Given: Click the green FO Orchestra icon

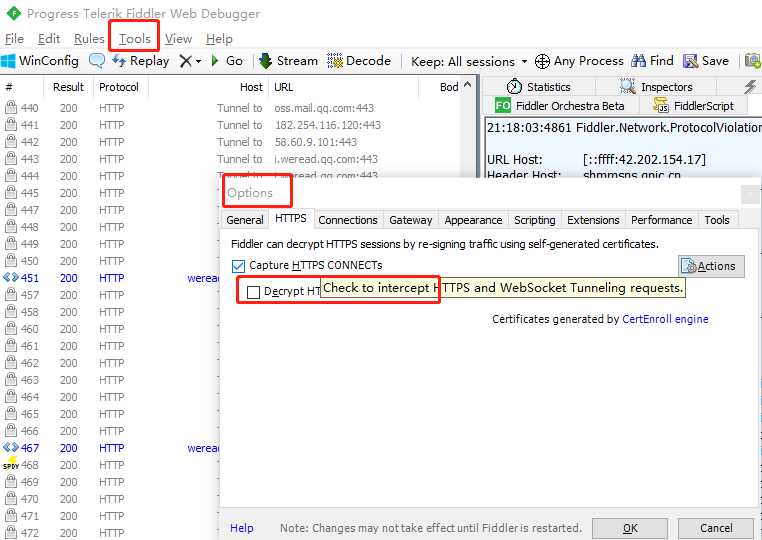Looking at the screenshot, I should pyautogui.click(x=502, y=105).
